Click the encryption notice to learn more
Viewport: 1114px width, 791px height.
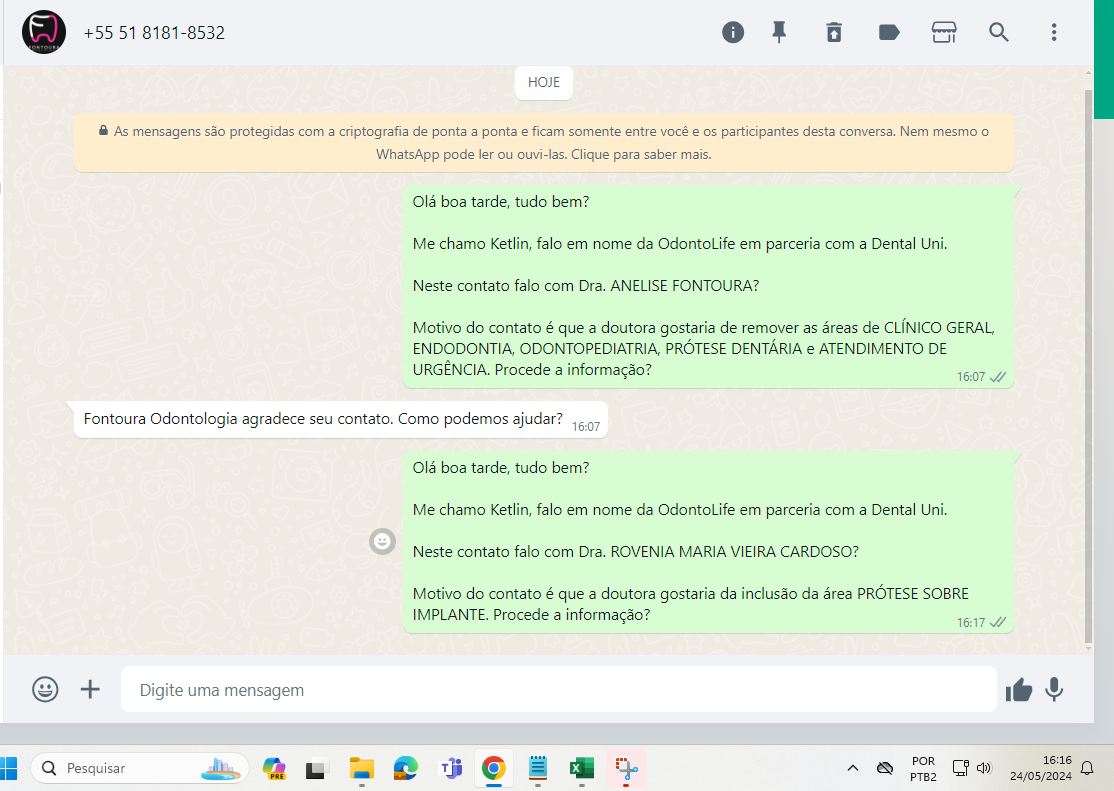pyautogui.click(x=544, y=142)
